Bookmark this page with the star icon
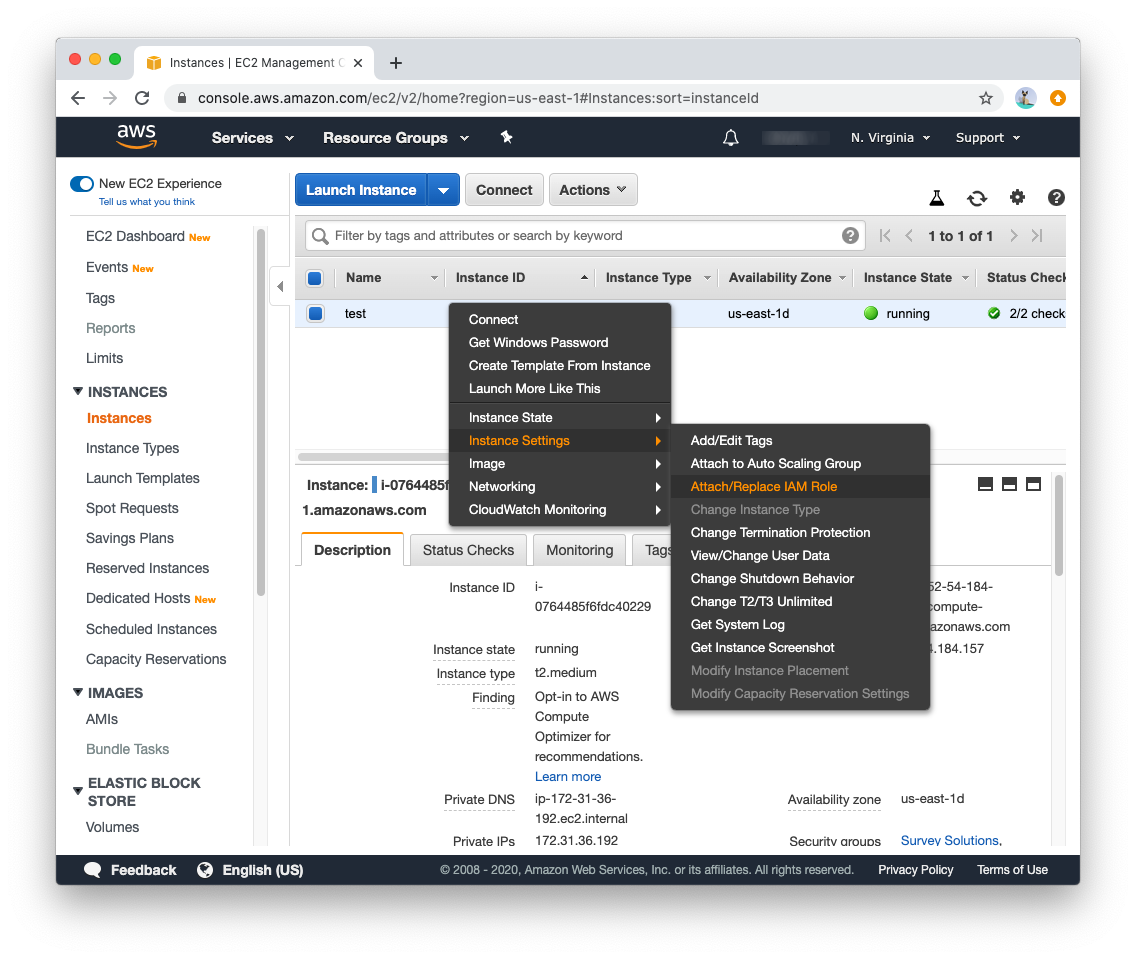The image size is (1136, 959). [985, 98]
